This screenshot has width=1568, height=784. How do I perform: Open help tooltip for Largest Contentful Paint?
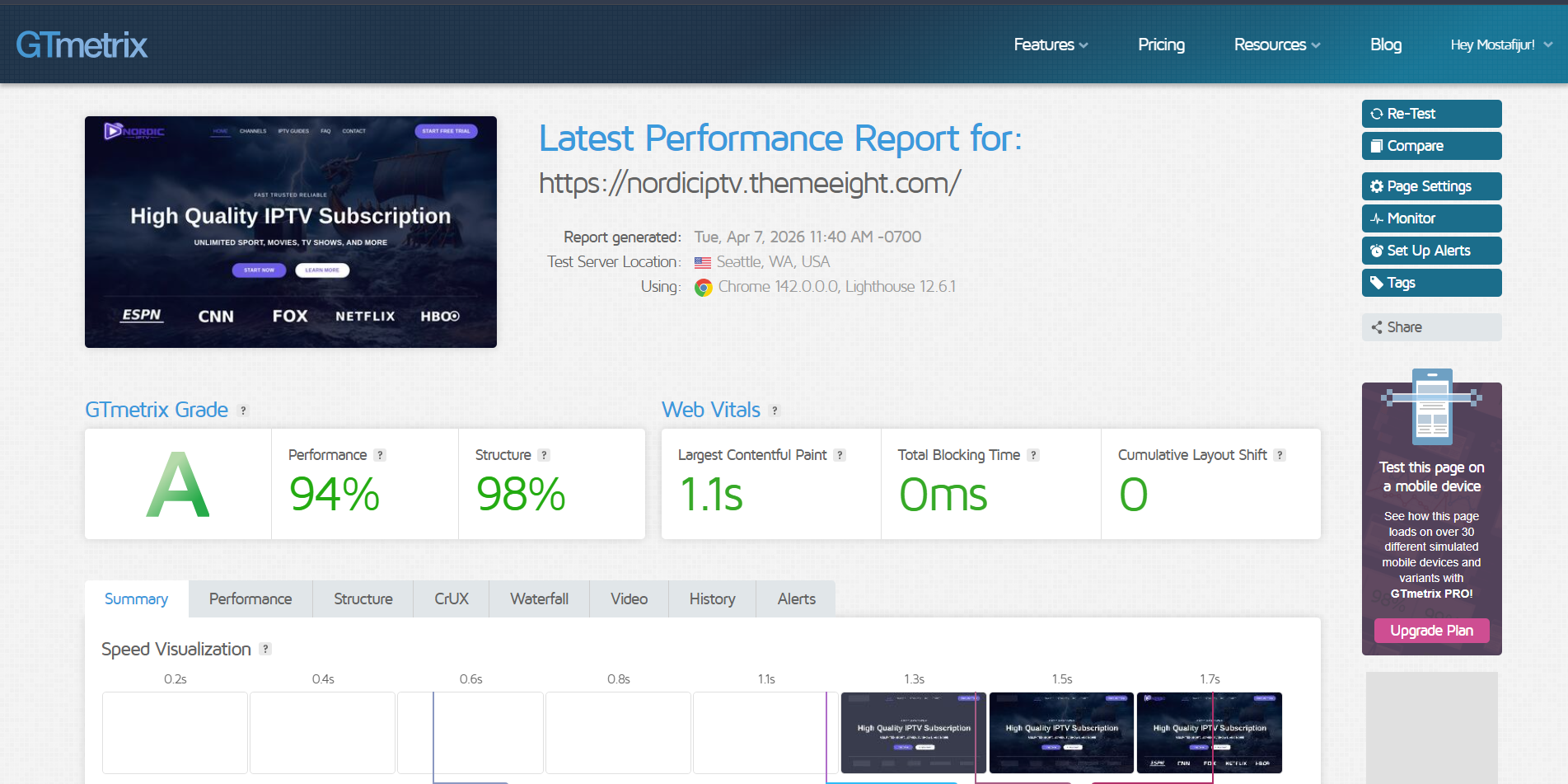[x=840, y=455]
